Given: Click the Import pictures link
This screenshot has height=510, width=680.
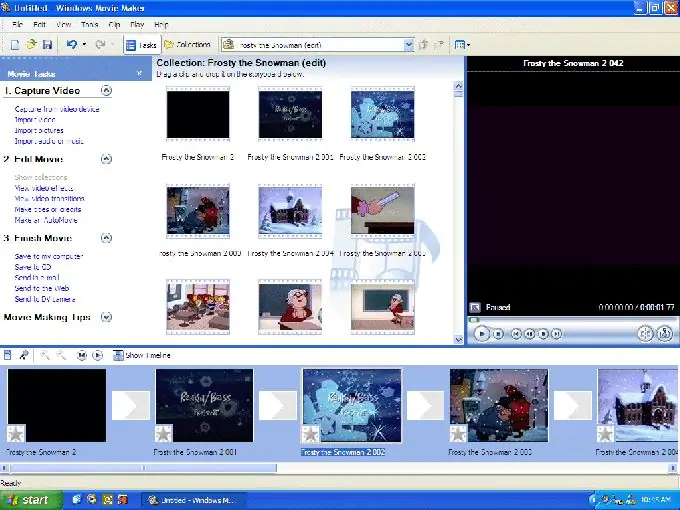Looking at the screenshot, I should (39, 131).
